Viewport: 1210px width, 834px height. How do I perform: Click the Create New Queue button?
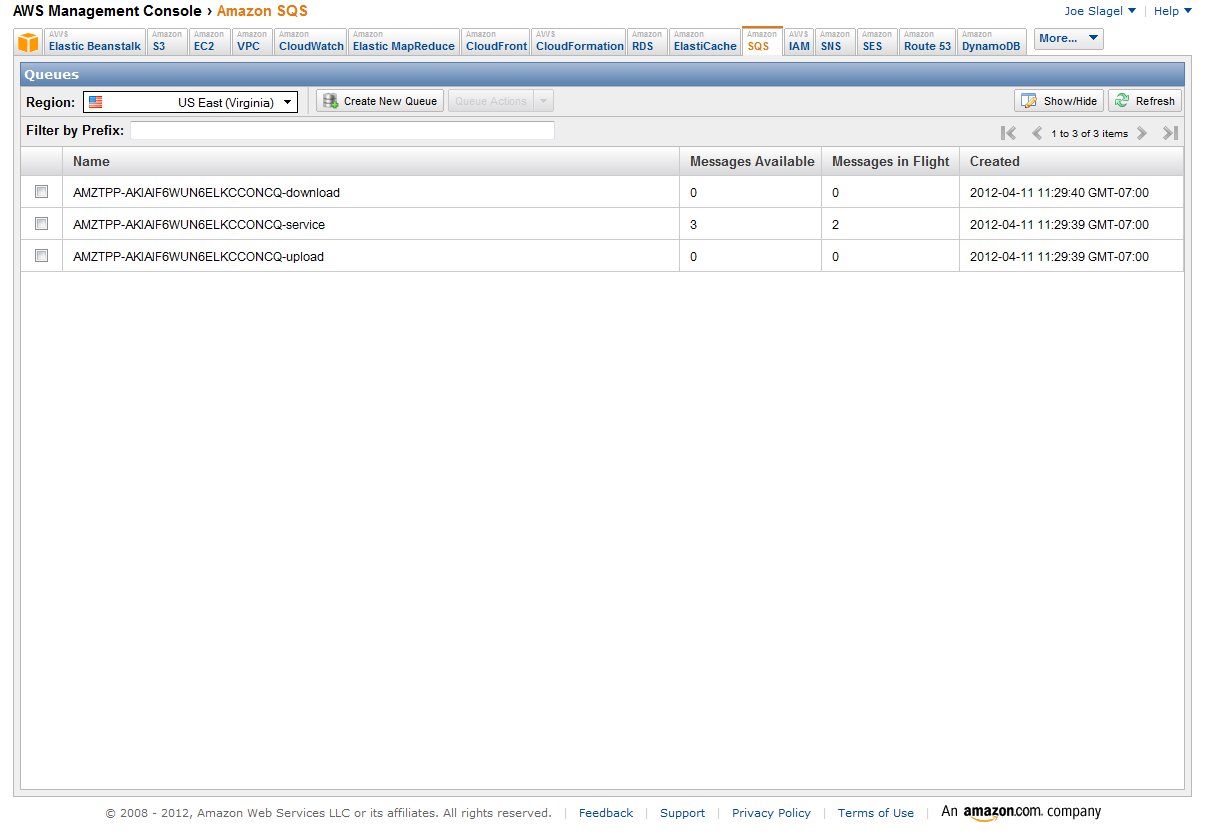point(380,101)
